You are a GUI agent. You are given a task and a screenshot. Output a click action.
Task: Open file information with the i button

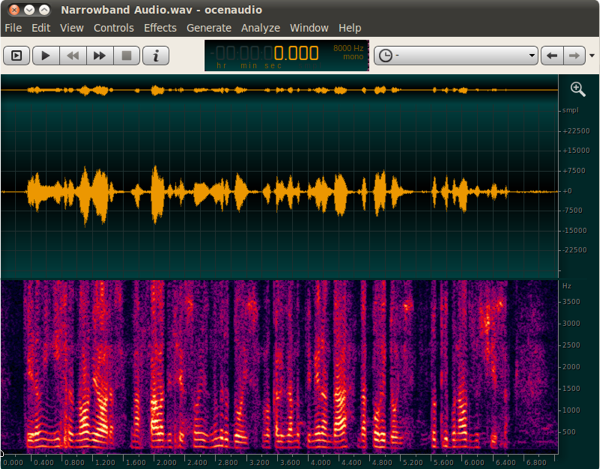(x=156, y=56)
